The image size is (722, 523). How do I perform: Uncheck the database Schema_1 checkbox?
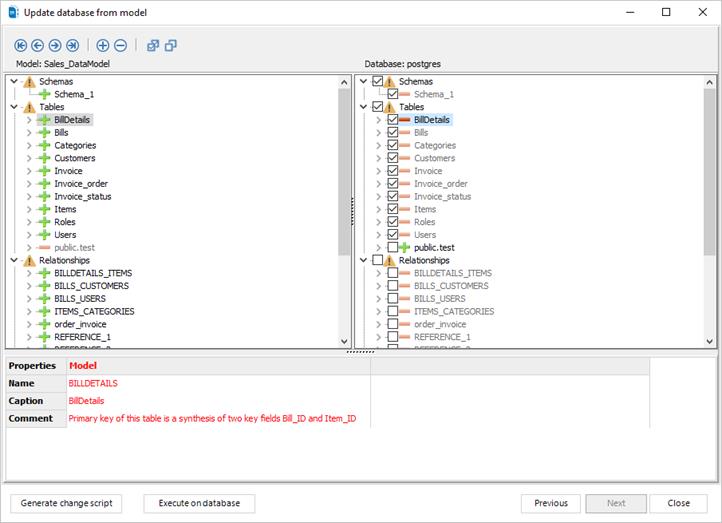[x=393, y=94]
